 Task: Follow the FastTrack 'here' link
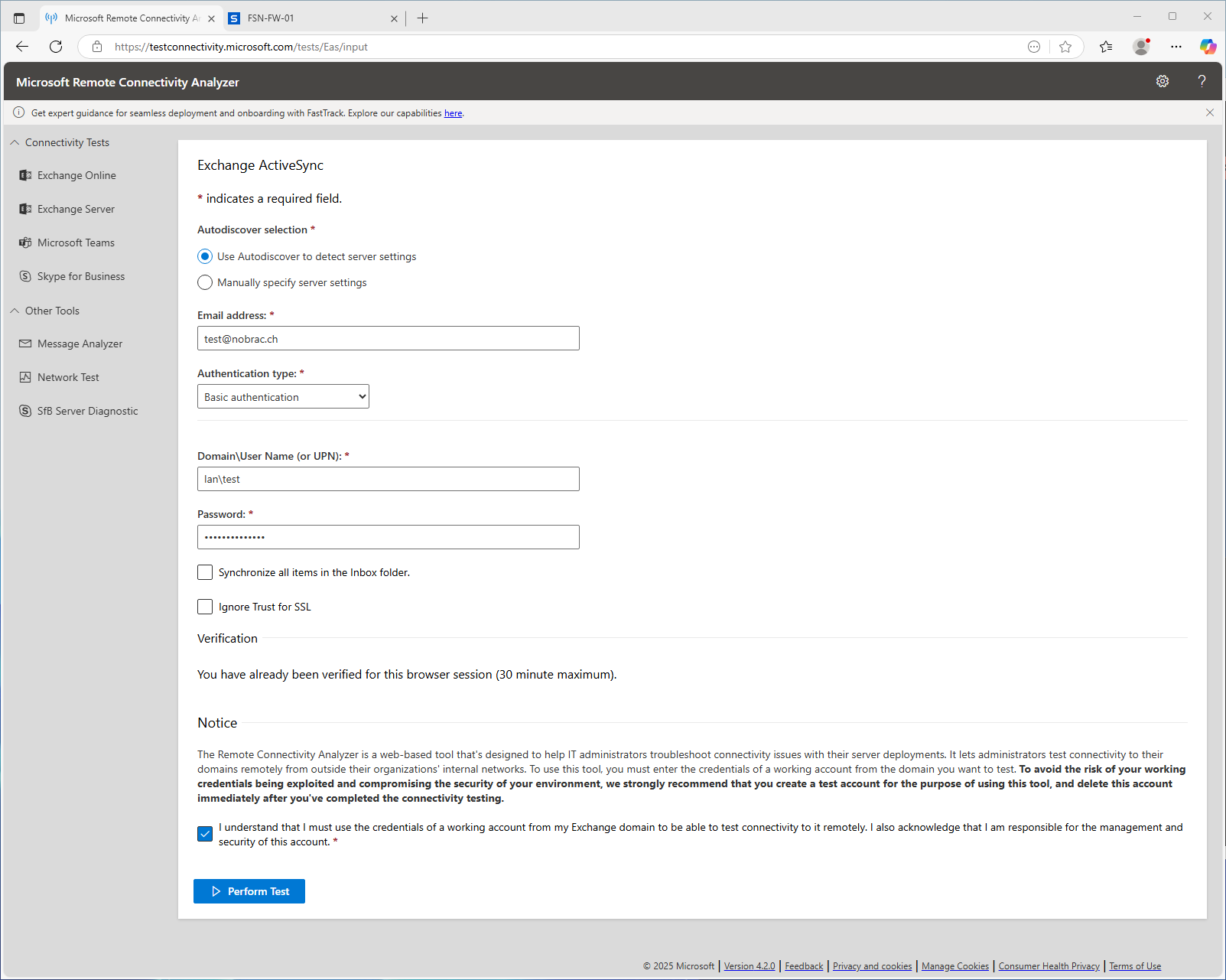[453, 113]
